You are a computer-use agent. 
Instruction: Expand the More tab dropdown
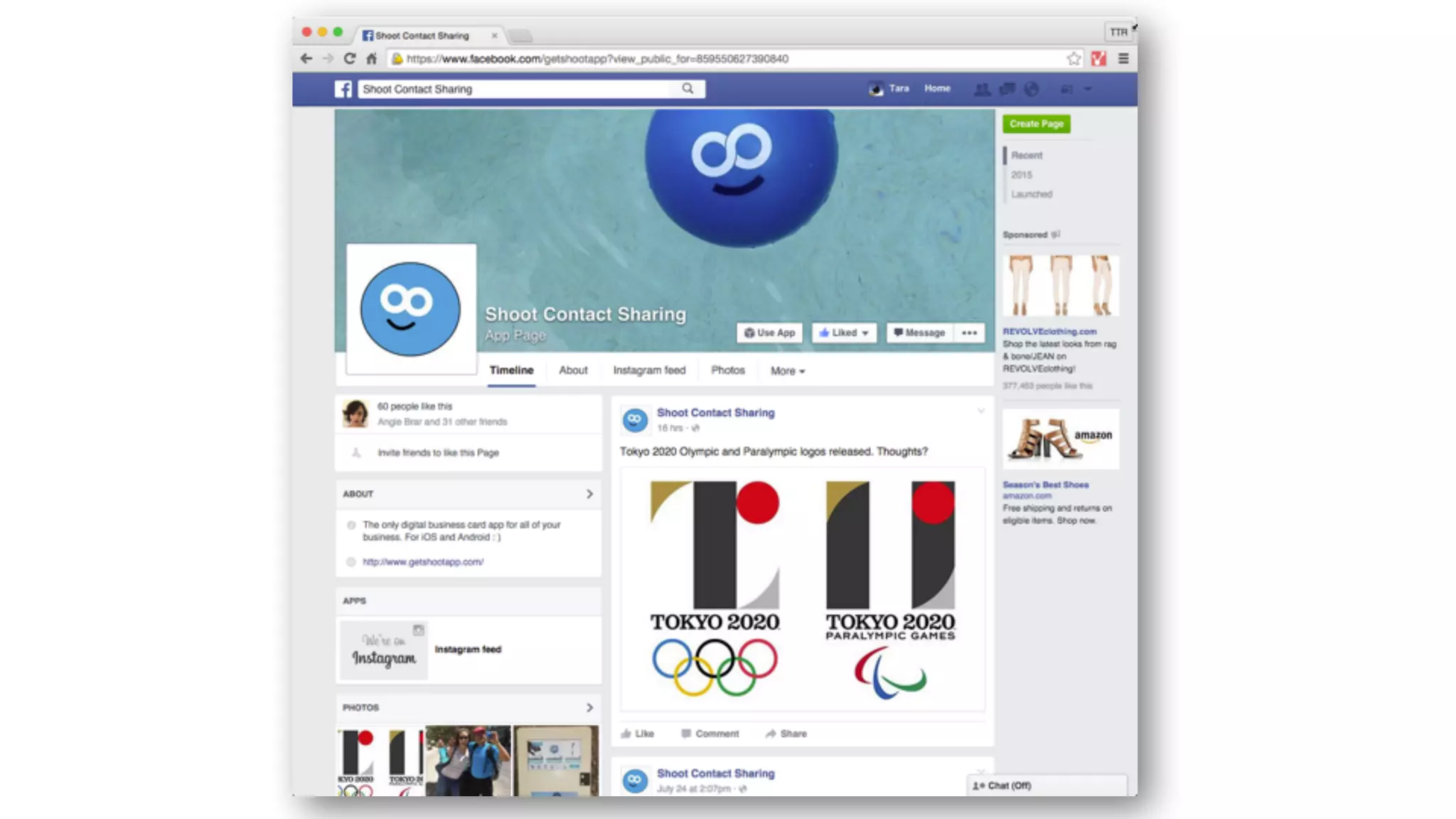coord(788,371)
